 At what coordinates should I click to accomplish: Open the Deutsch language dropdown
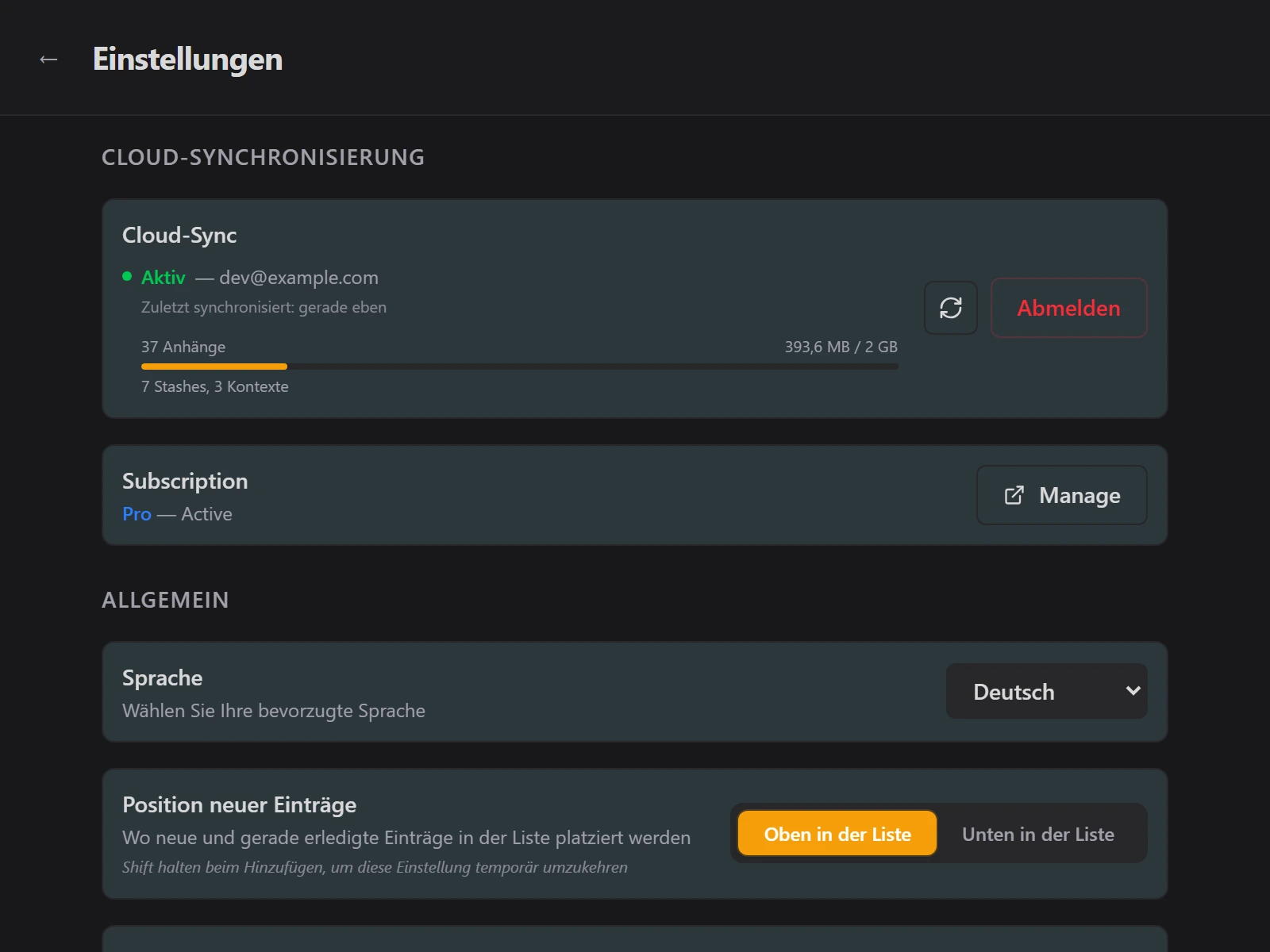click(x=1046, y=692)
